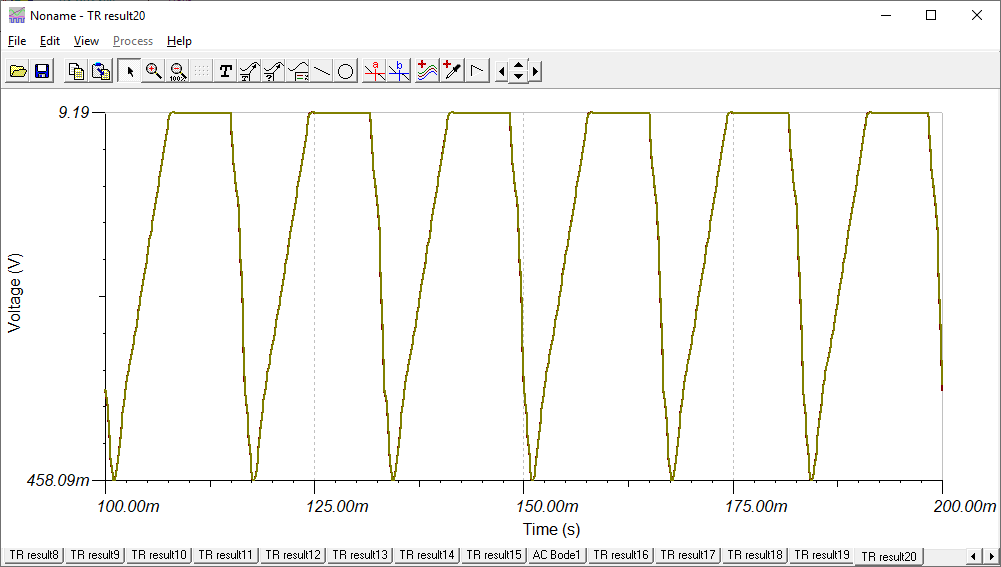Open the View menu
This screenshot has width=1001, height=567.
(86, 41)
